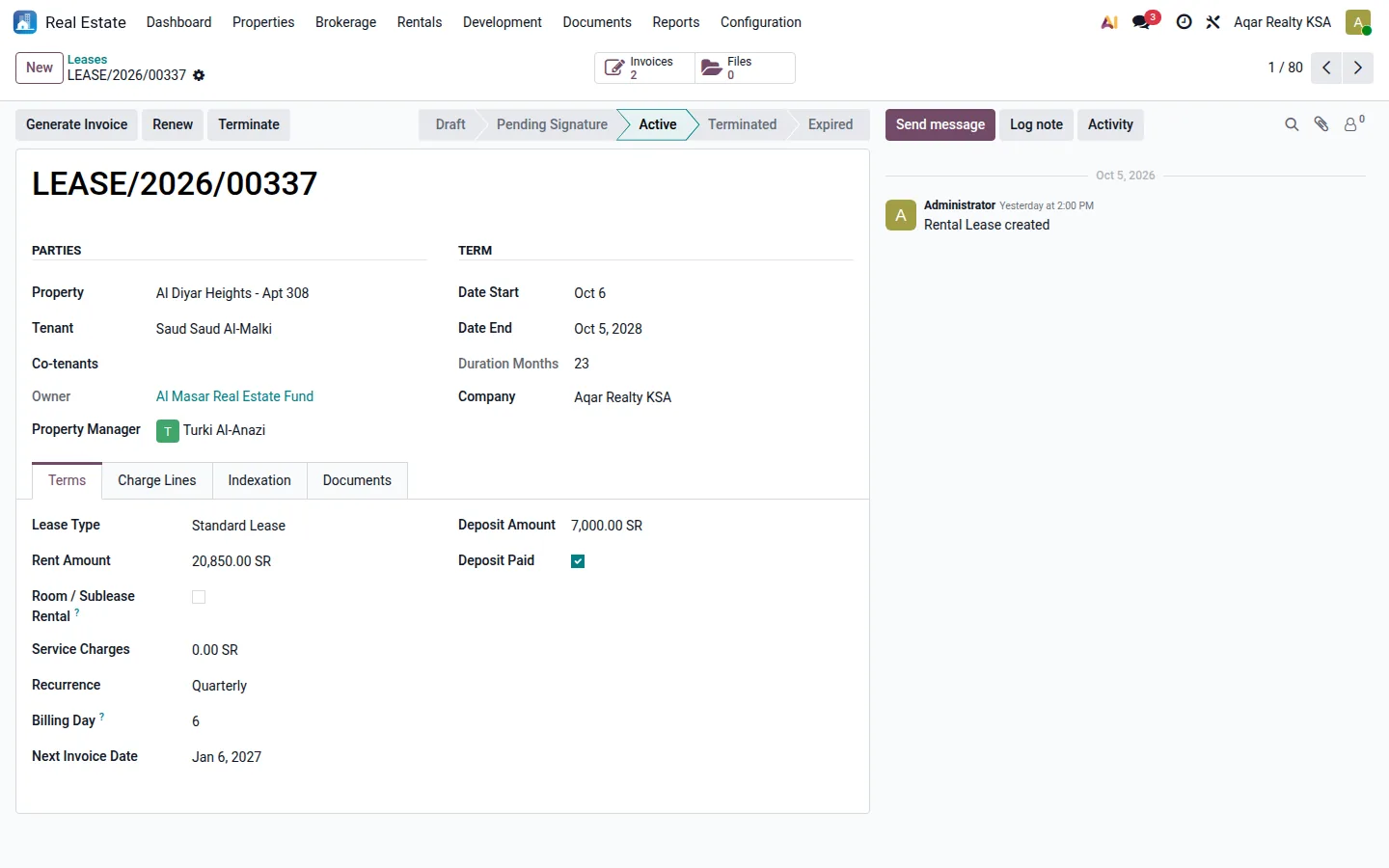Image resolution: width=1389 pixels, height=868 pixels.
Task: Go to previous record arrow
Action: 1326,68
